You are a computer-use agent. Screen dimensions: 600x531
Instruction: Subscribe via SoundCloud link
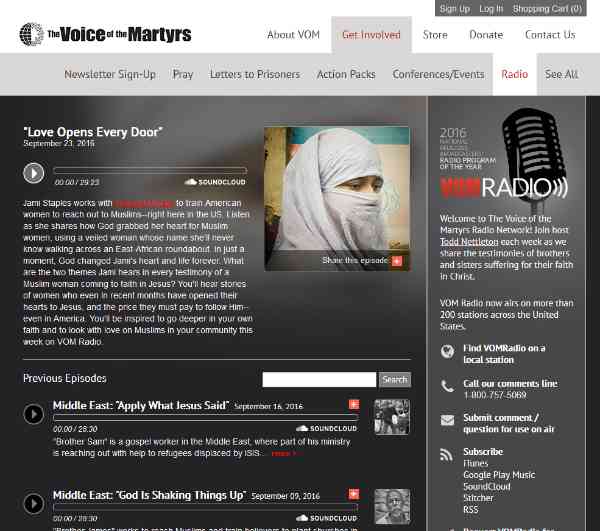[487, 487]
